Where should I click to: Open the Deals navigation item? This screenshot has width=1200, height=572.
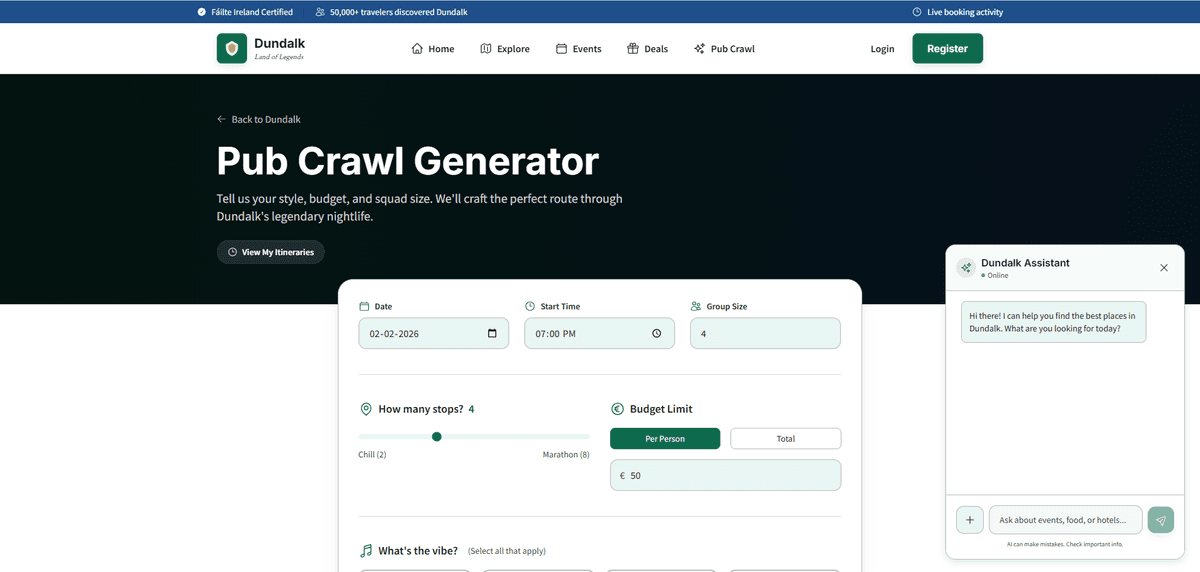coord(647,49)
